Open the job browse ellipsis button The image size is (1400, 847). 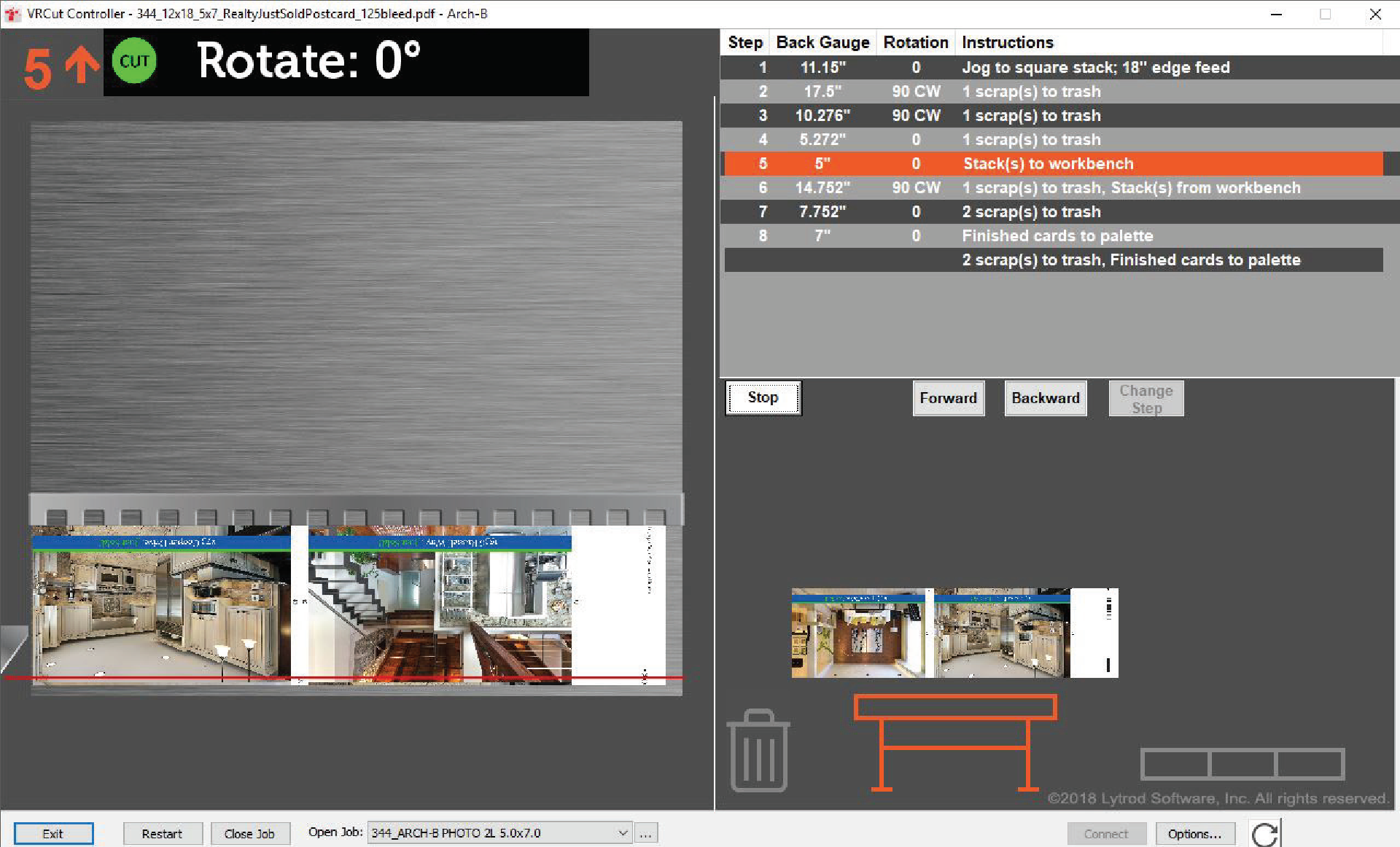646,833
